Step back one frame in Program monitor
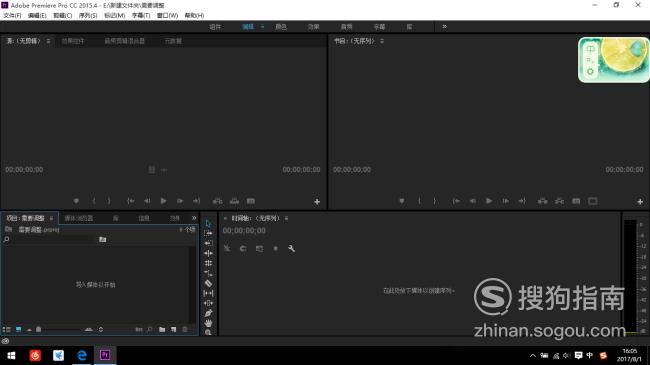Image resolution: width=650 pixels, height=365 pixels. coord(473,201)
